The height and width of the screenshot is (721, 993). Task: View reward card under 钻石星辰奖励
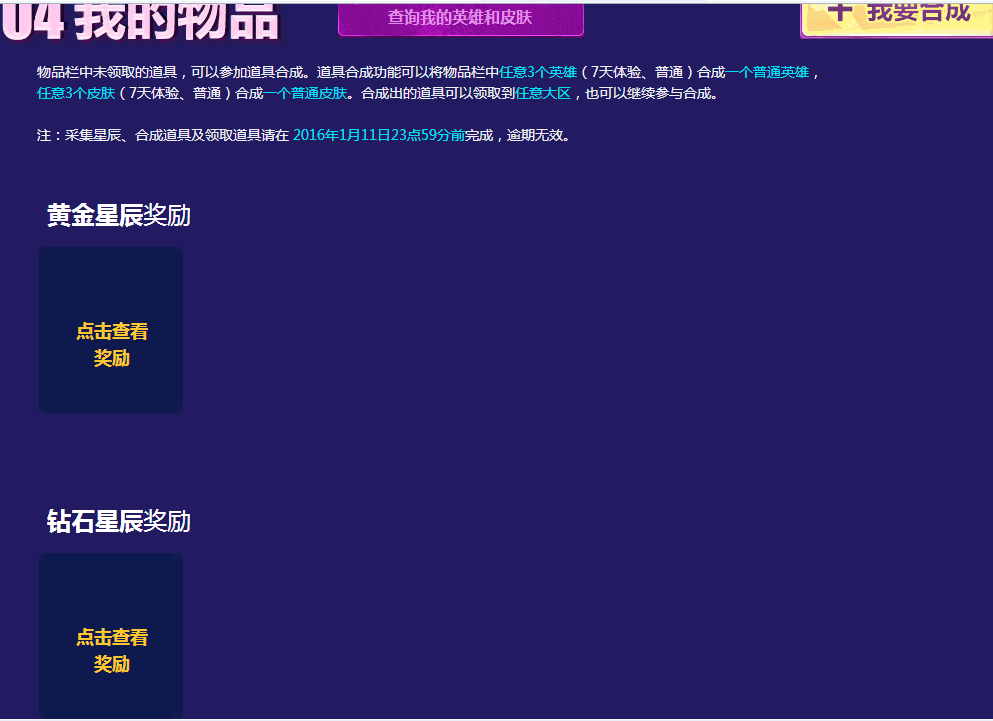click(x=111, y=636)
